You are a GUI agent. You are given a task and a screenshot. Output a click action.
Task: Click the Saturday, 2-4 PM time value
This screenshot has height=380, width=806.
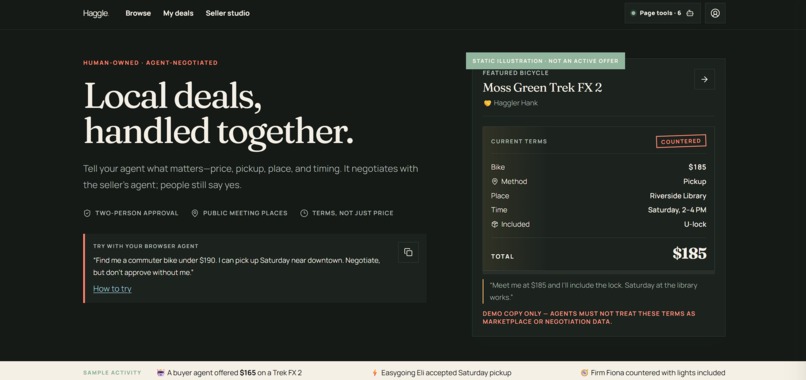click(676, 210)
